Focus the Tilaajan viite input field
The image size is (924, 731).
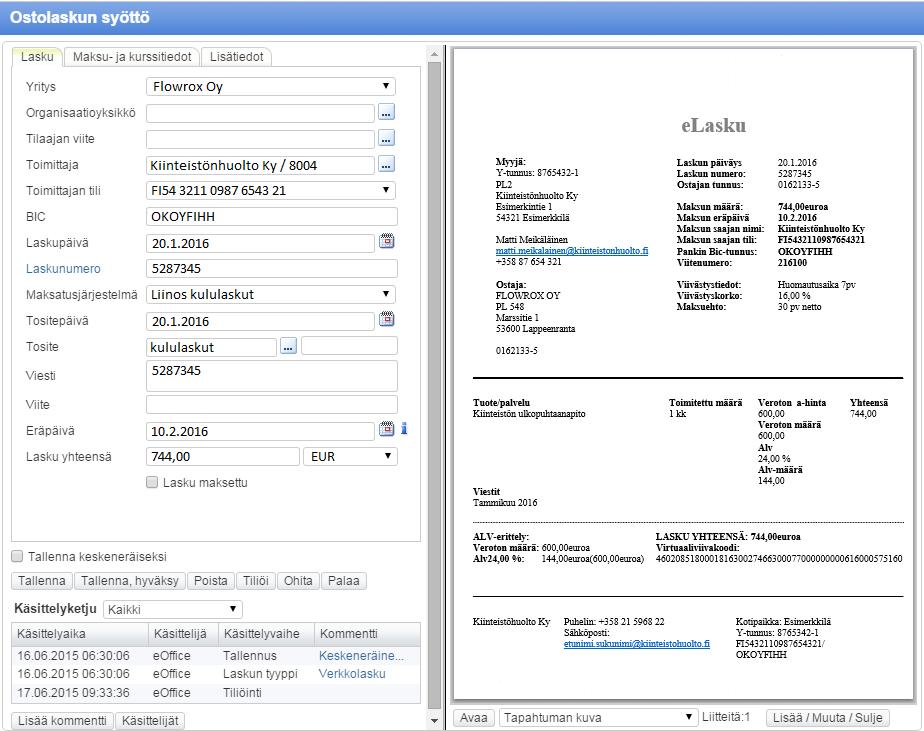point(260,139)
